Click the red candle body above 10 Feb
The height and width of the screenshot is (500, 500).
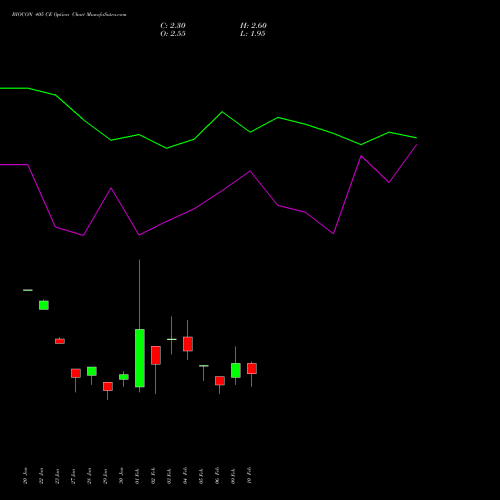(x=252, y=369)
